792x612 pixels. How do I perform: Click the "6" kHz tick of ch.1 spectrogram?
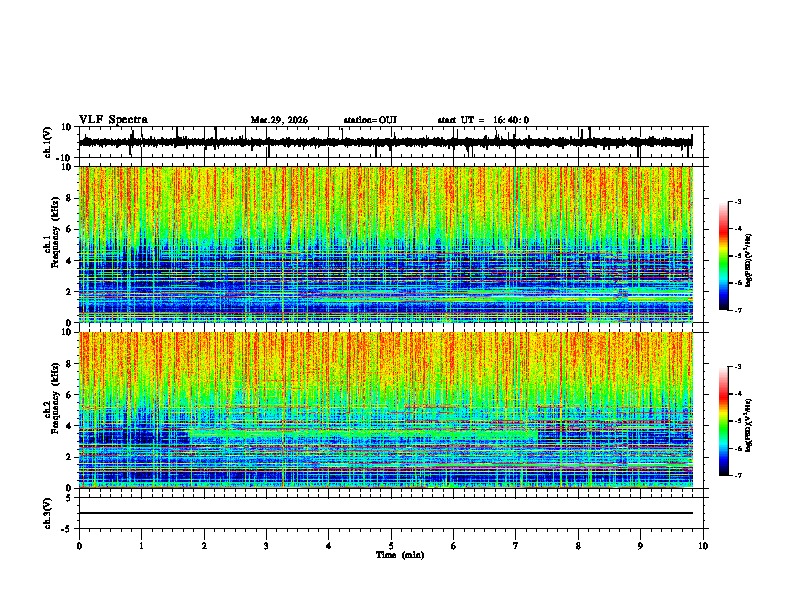coord(69,229)
